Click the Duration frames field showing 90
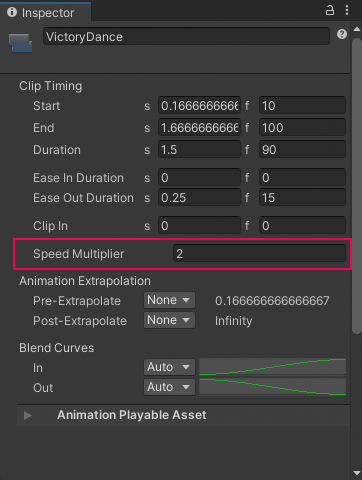The width and height of the screenshot is (362, 480). (302, 150)
